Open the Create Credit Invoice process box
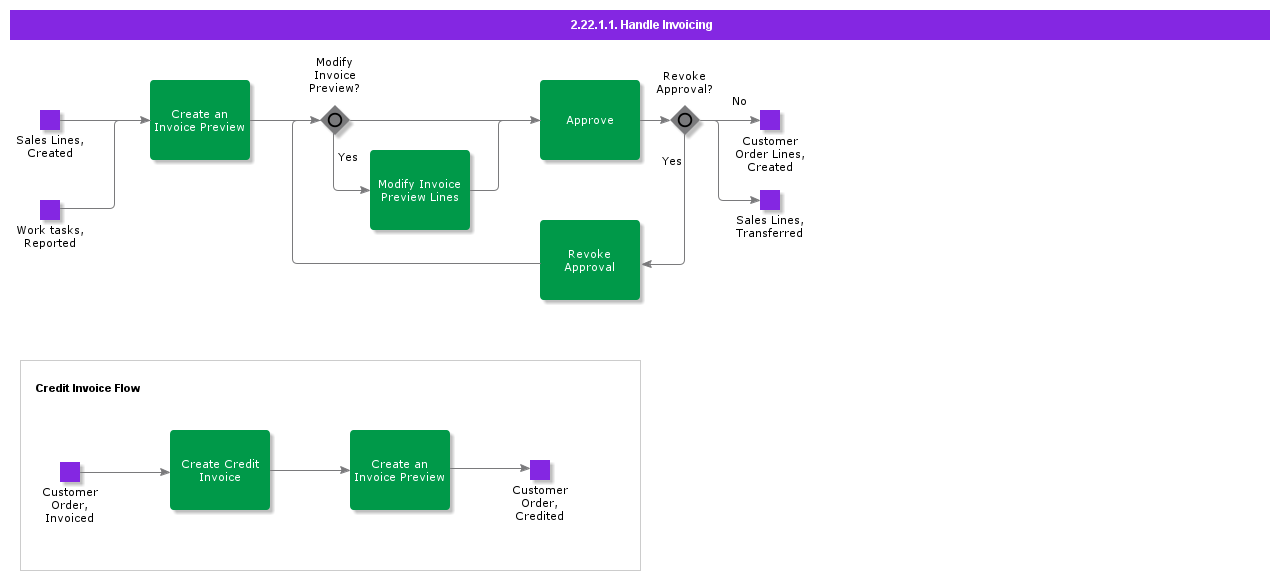The height and width of the screenshot is (580, 1280). (x=220, y=470)
